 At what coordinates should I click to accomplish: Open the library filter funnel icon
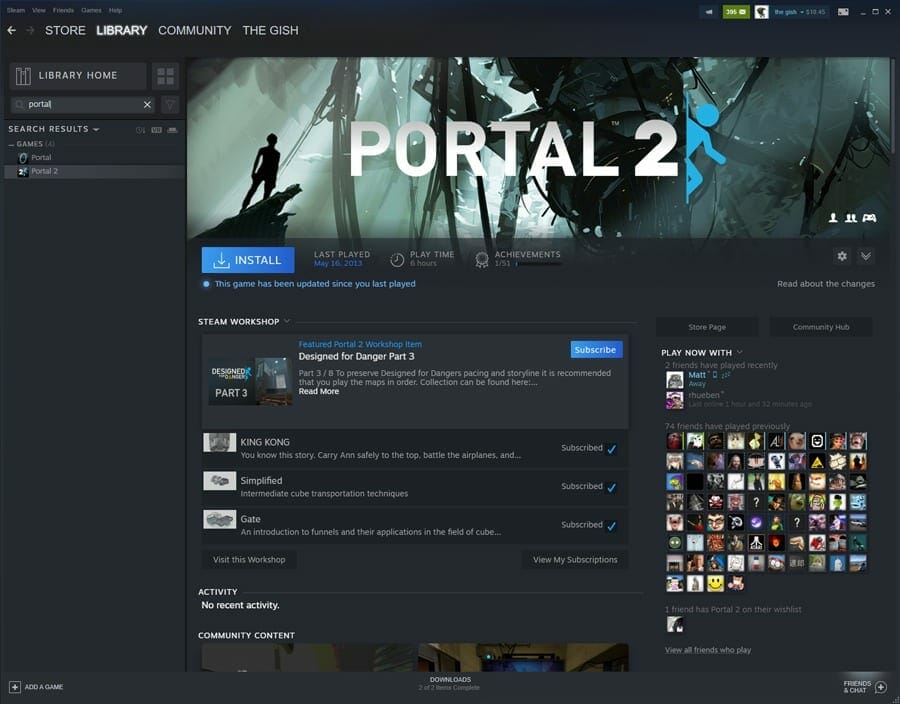click(170, 104)
